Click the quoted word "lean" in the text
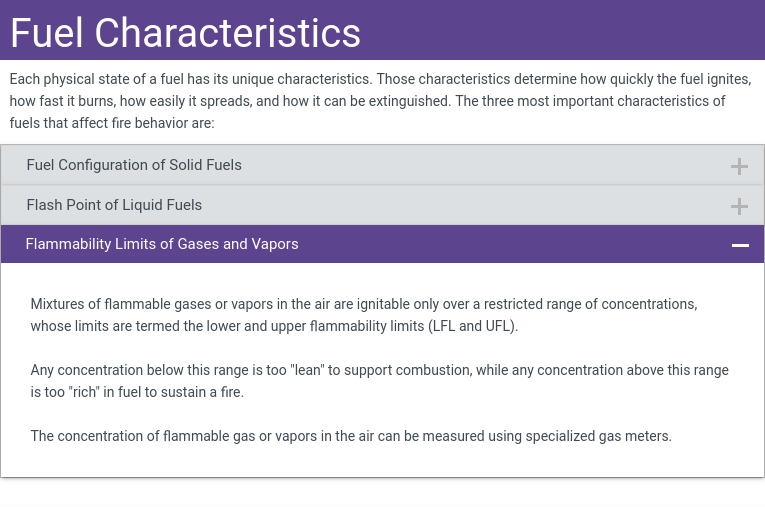The image size is (765, 507). tap(305, 370)
